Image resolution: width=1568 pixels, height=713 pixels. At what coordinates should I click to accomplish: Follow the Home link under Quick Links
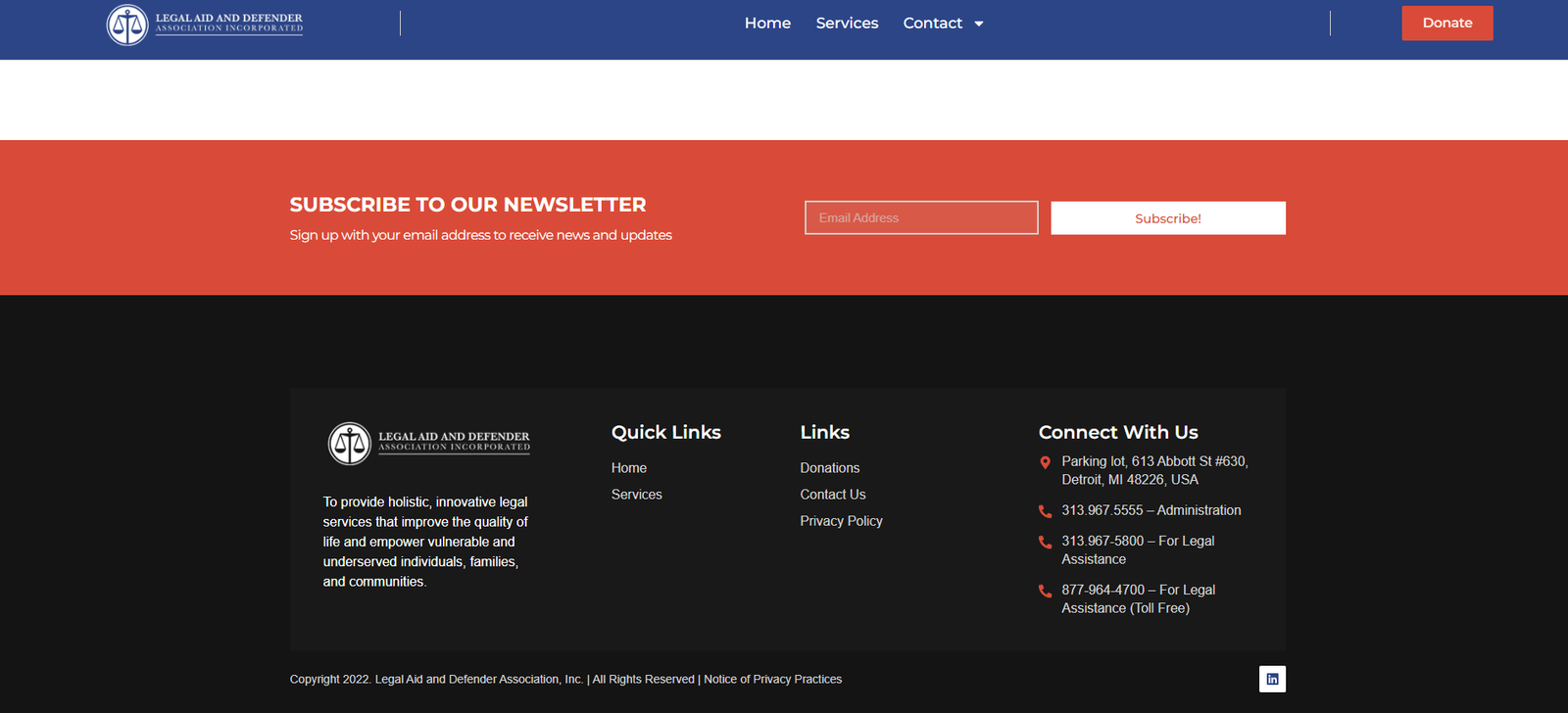click(x=628, y=468)
